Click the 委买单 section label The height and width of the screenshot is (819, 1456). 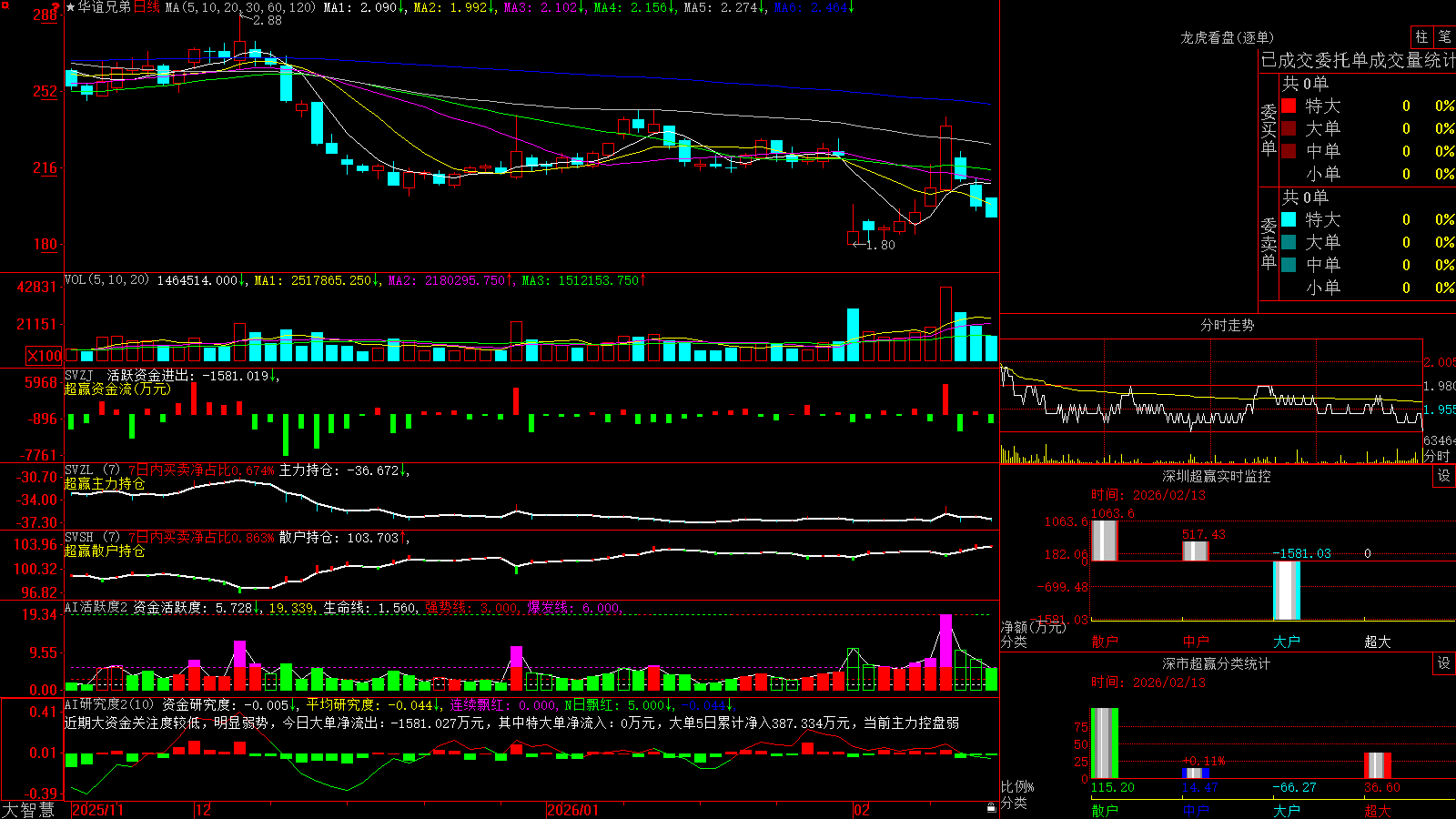pyautogui.click(x=1269, y=129)
